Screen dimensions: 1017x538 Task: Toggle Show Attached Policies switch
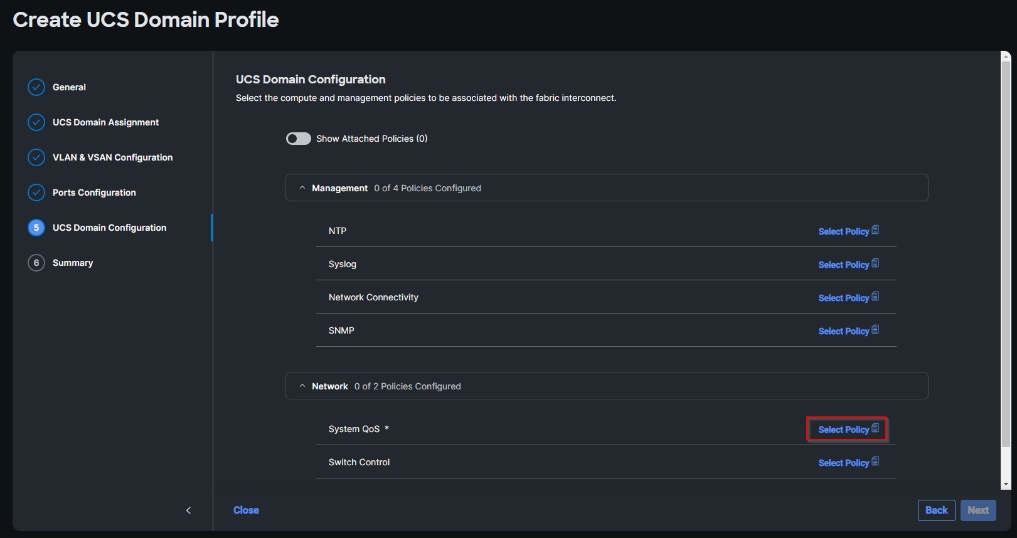point(298,139)
